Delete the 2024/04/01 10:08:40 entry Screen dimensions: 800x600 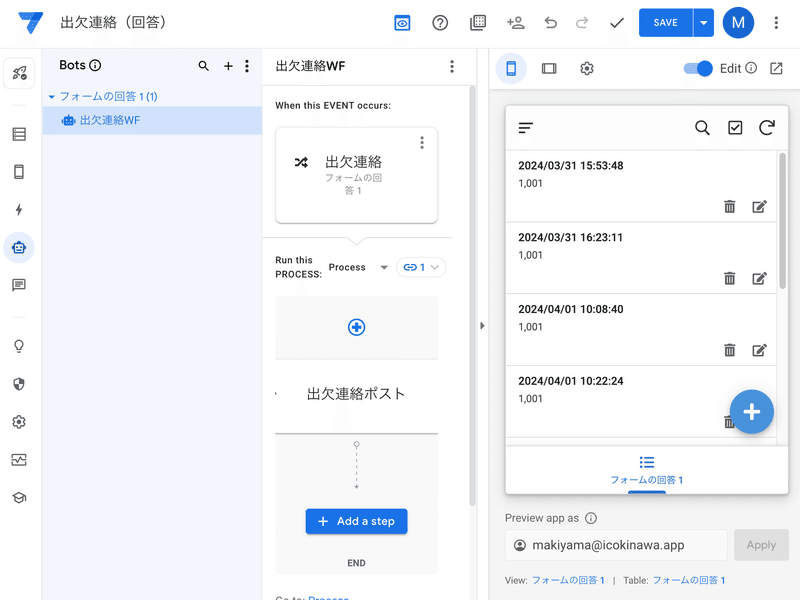tap(730, 351)
